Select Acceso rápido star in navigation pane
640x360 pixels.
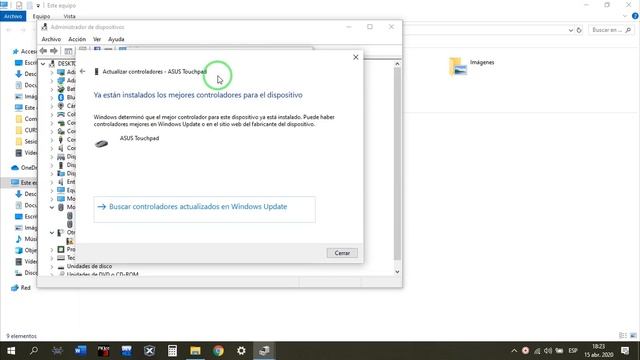point(16,51)
